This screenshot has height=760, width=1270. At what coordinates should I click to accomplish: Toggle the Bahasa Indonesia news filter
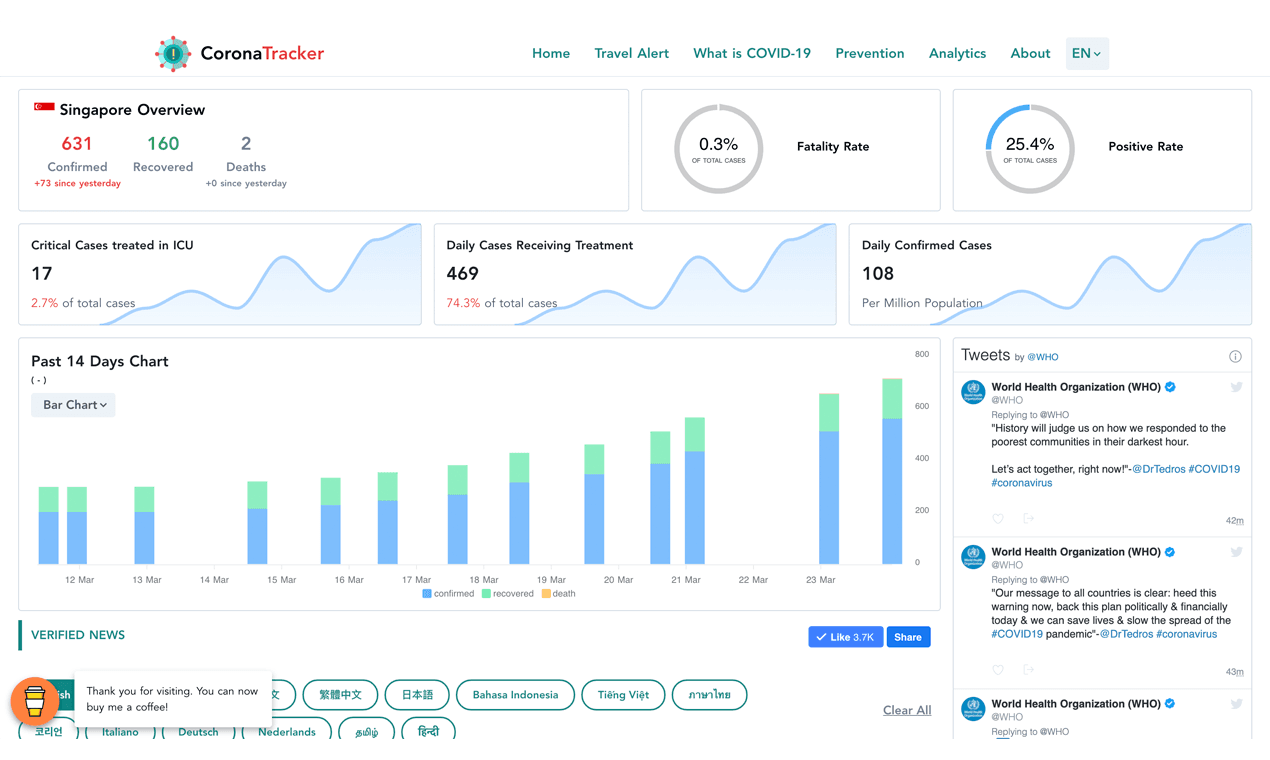pyautogui.click(x=515, y=695)
